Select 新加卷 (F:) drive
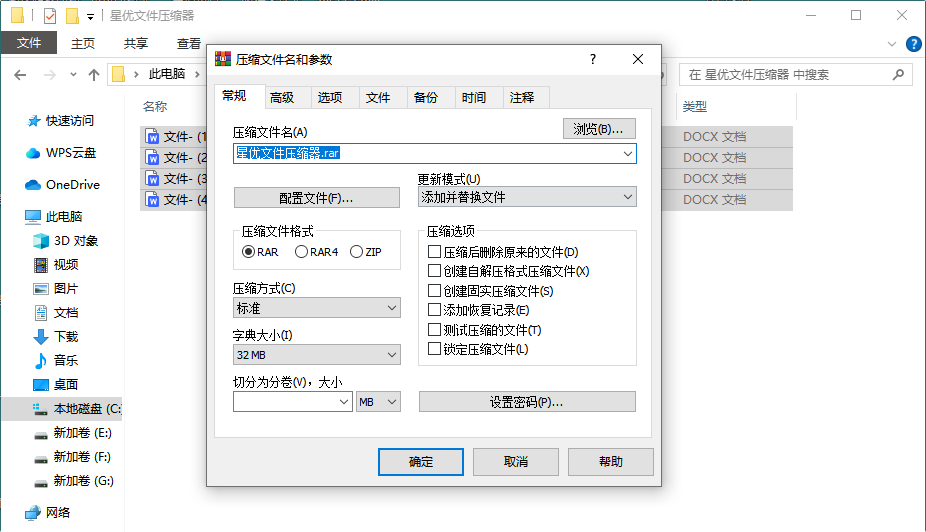The width and height of the screenshot is (926, 532). point(73,457)
